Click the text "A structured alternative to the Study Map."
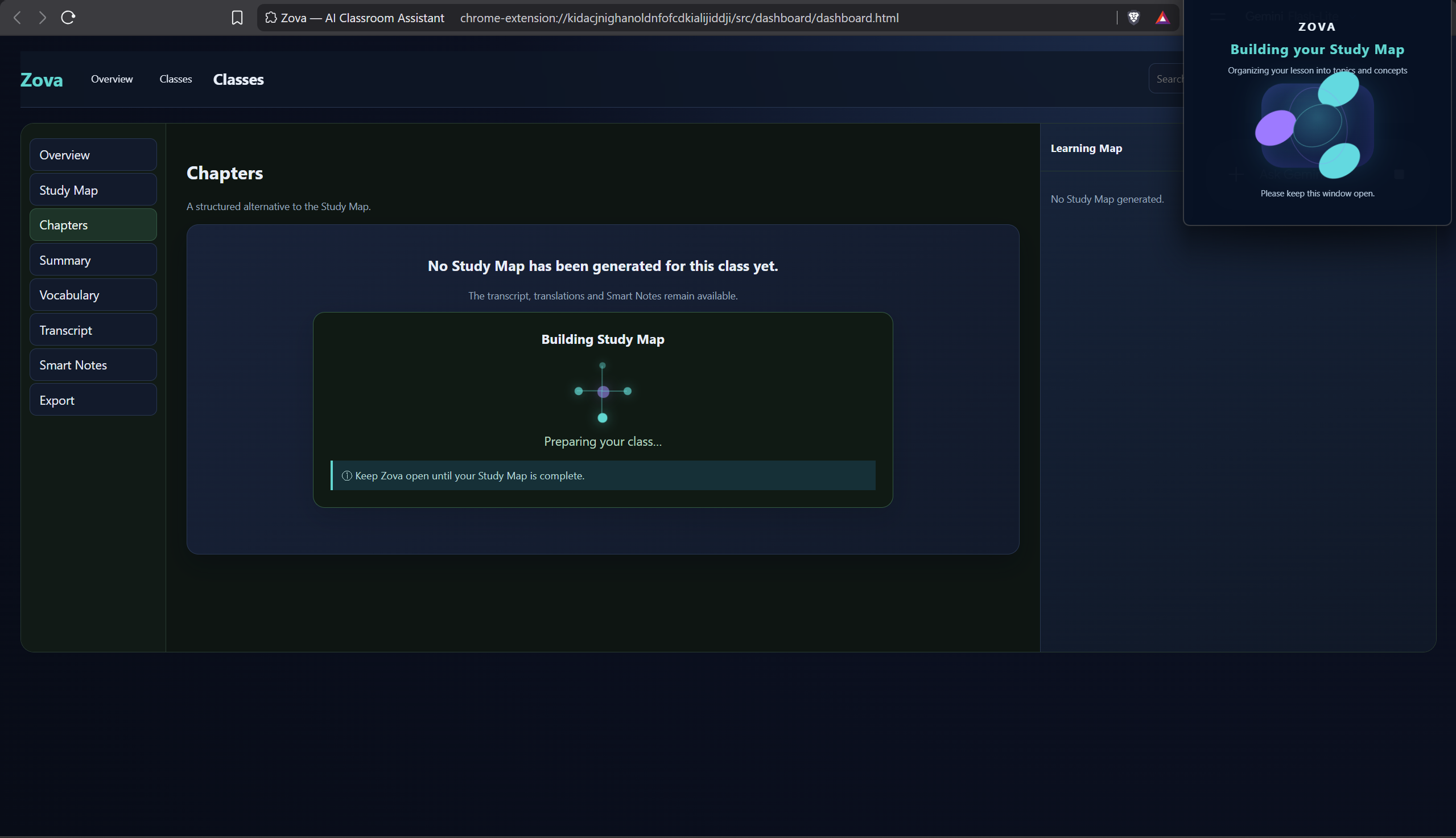The width and height of the screenshot is (1456, 838). point(278,207)
